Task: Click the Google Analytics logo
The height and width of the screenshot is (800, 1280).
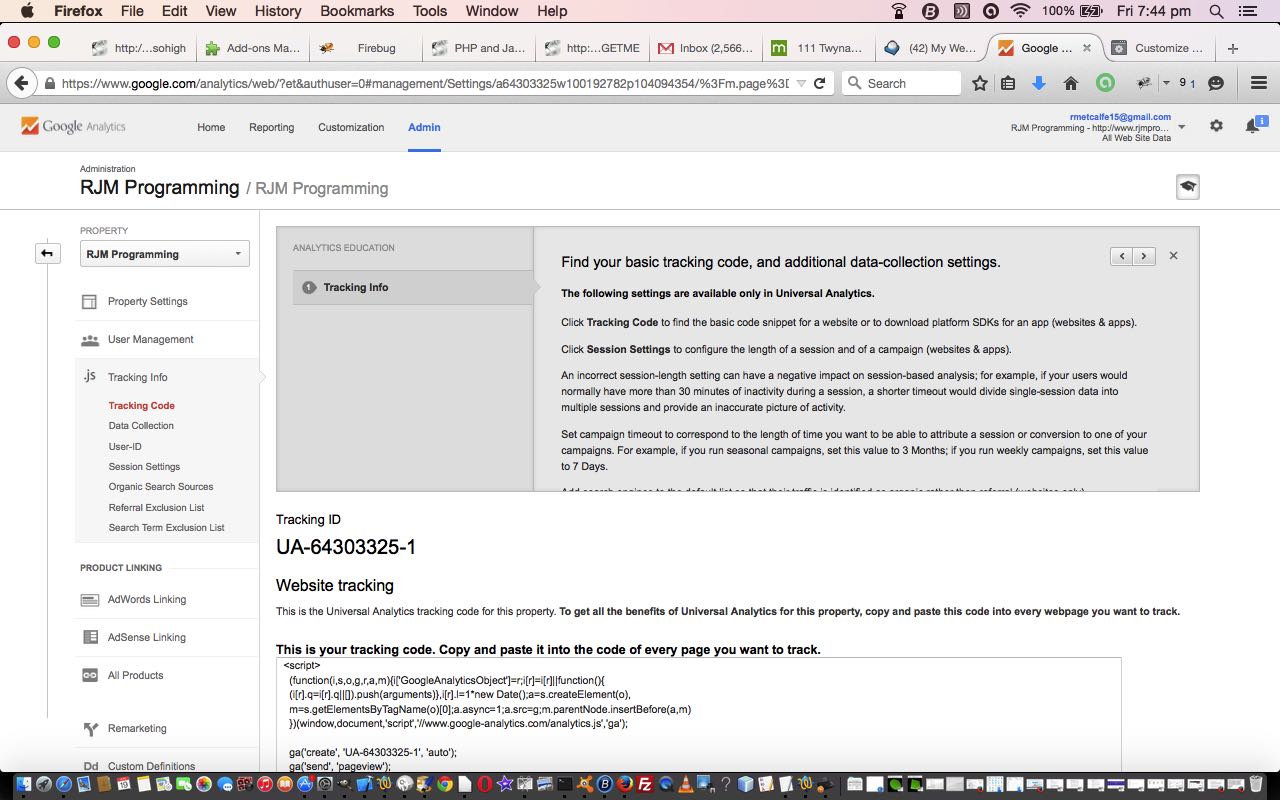Action: pyautogui.click(x=73, y=126)
